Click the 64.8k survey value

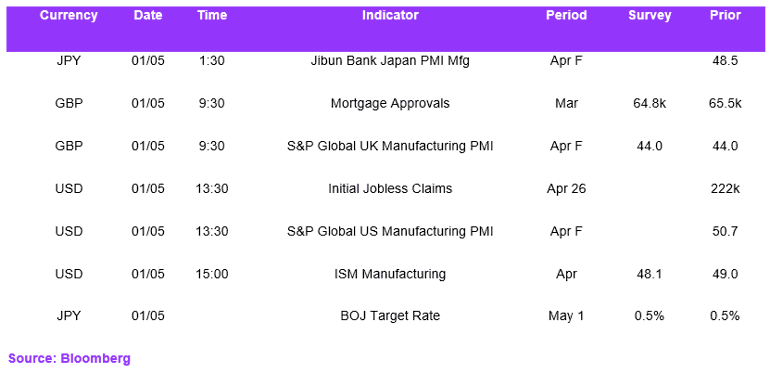[x=650, y=104]
